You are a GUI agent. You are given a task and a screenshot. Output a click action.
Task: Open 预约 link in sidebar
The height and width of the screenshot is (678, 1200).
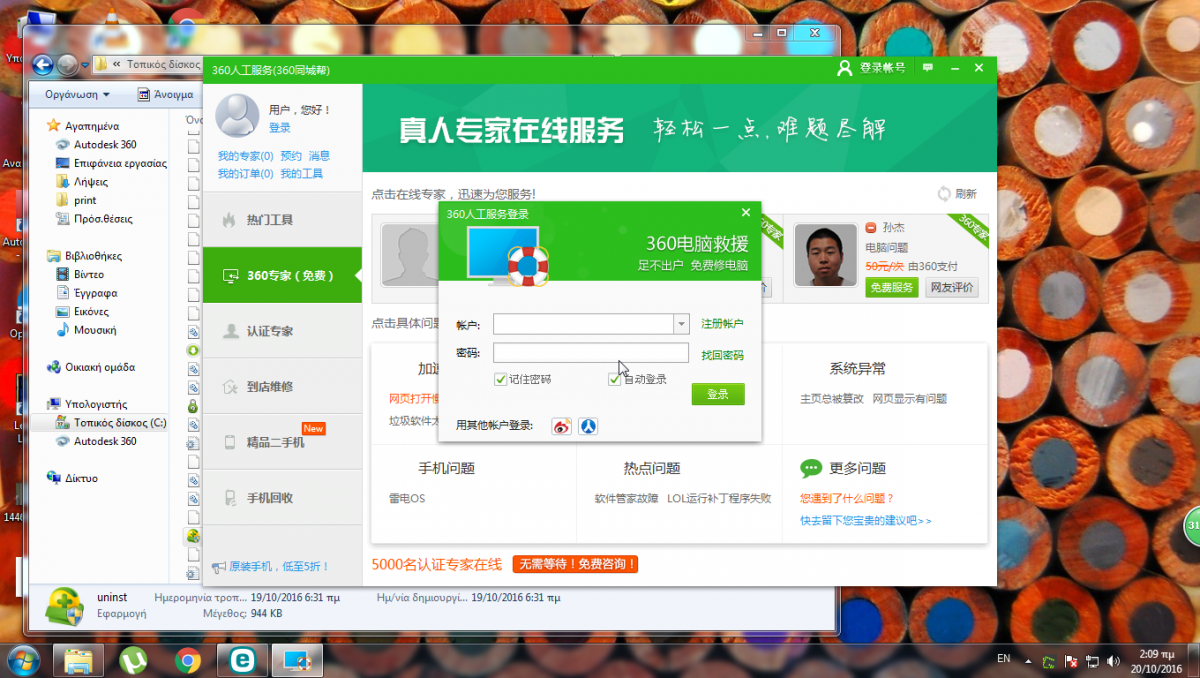pos(291,156)
